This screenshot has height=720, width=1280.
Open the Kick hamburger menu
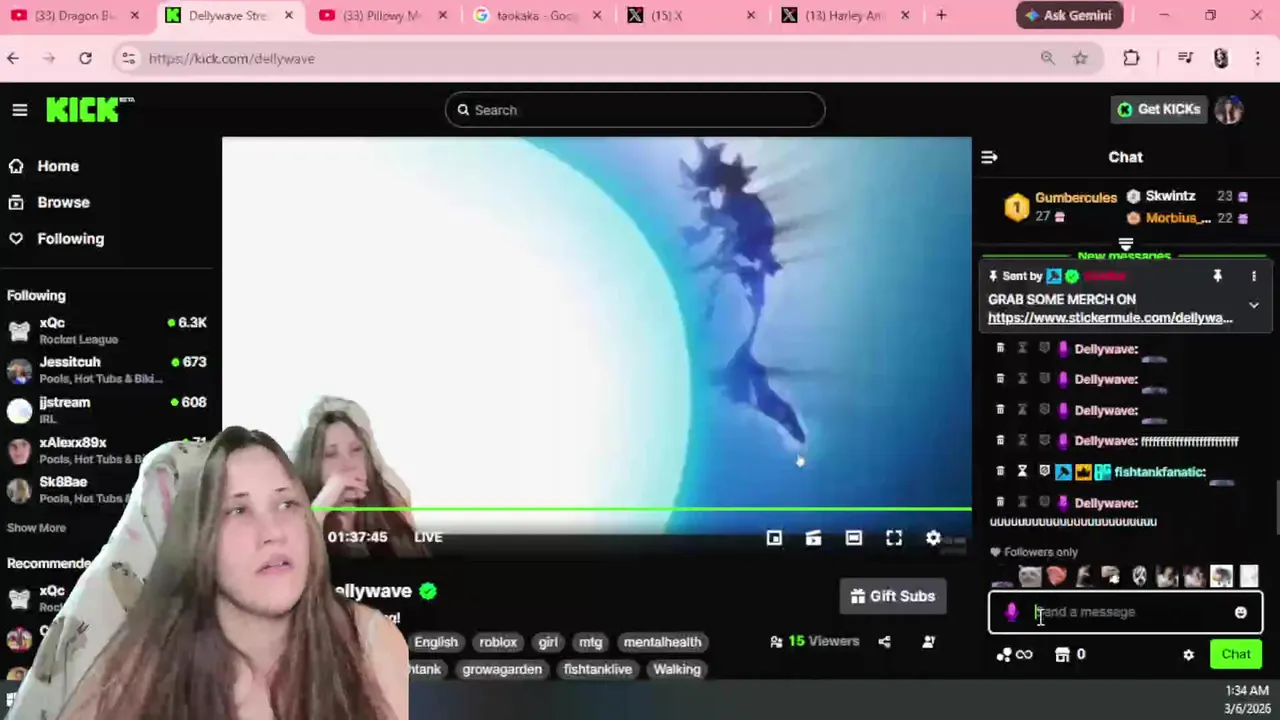20,110
